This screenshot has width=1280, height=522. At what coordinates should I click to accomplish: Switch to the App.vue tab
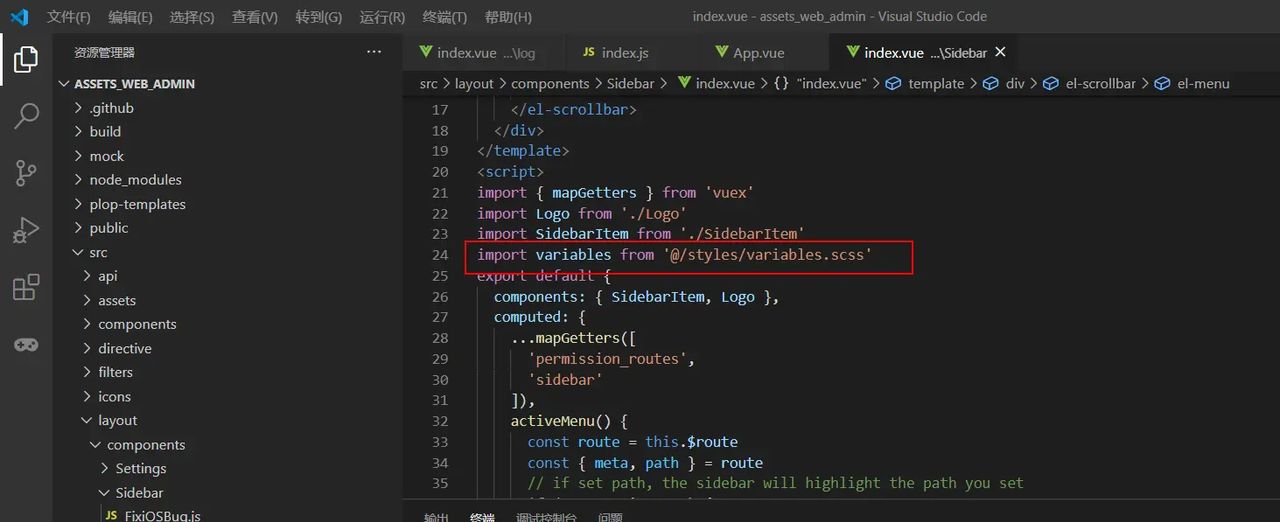pos(758,53)
